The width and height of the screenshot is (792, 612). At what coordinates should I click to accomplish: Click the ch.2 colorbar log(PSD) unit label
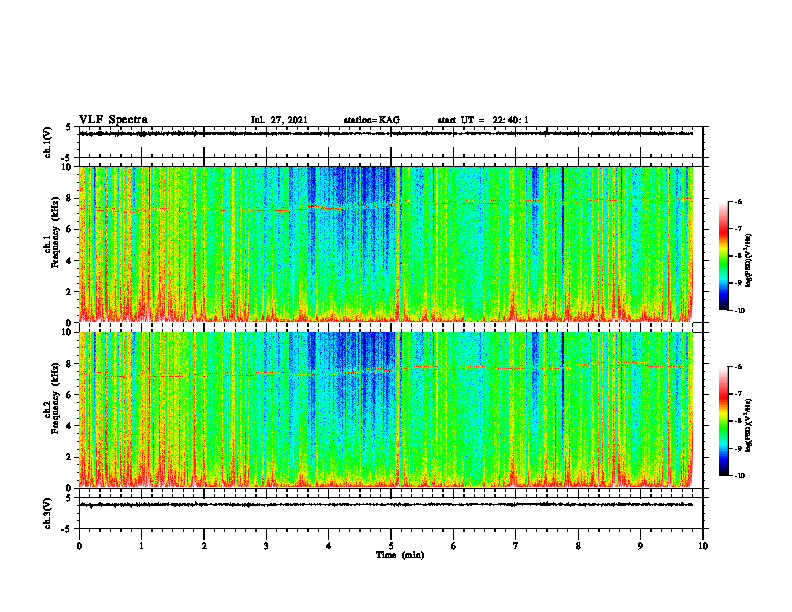click(x=749, y=425)
